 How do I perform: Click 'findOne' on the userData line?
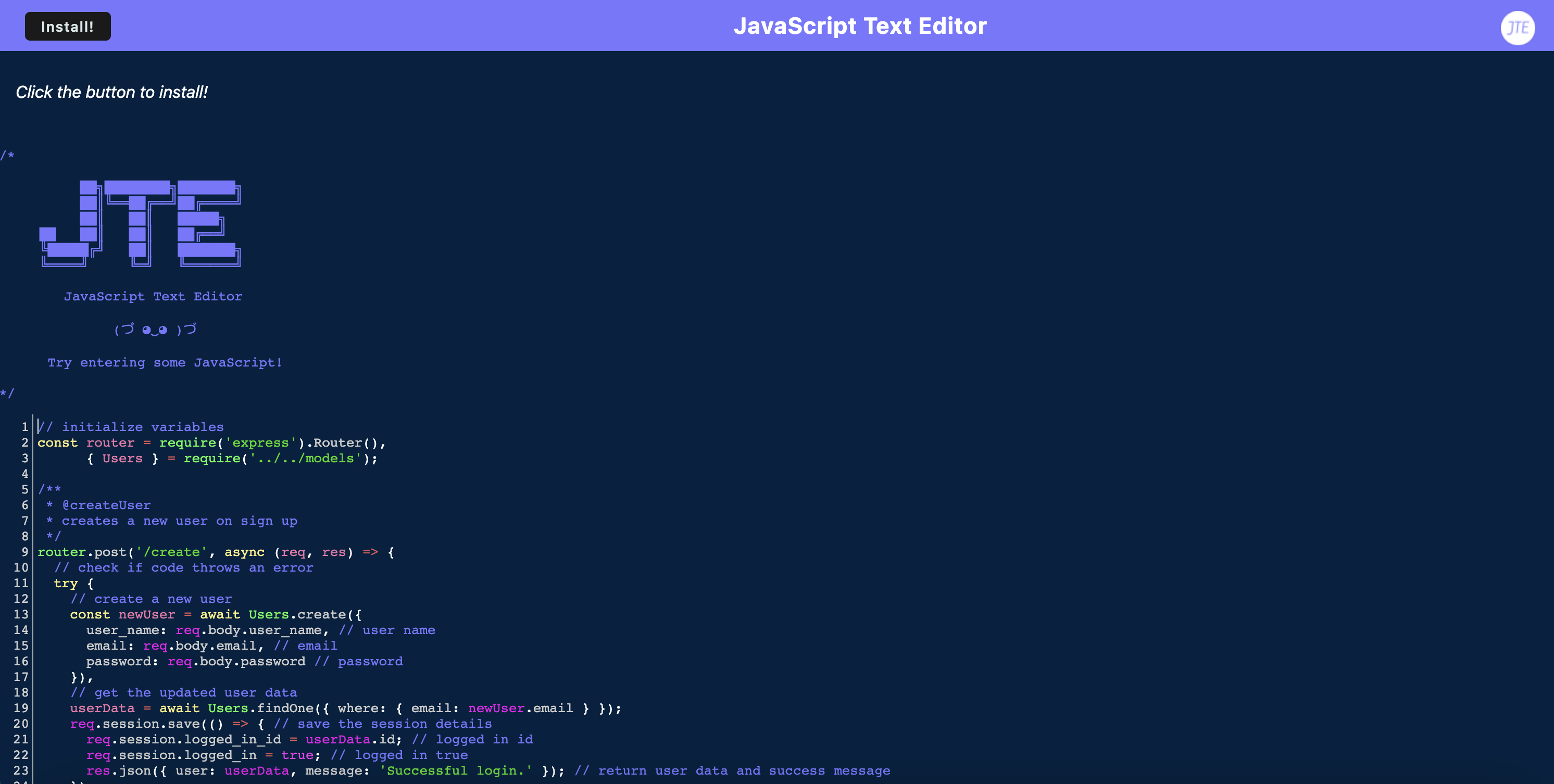tap(285, 708)
